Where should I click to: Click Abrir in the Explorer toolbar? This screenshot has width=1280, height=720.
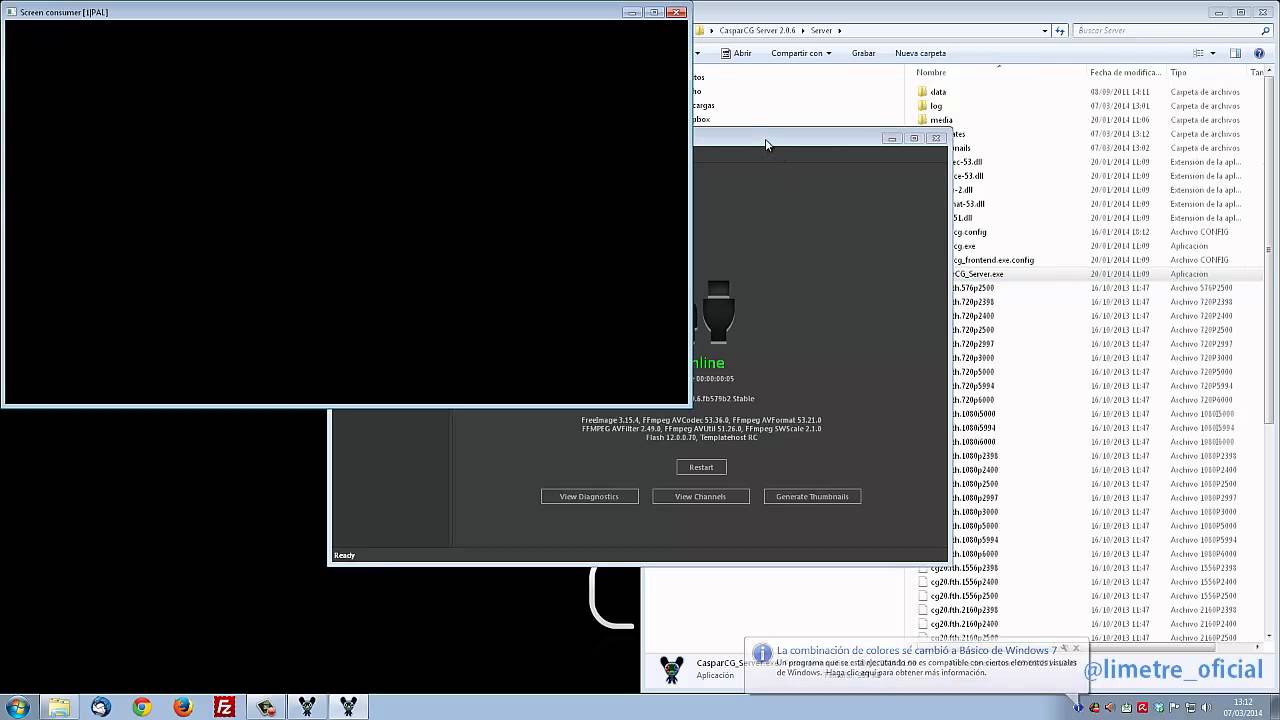pyautogui.click(x=737, y=53)
